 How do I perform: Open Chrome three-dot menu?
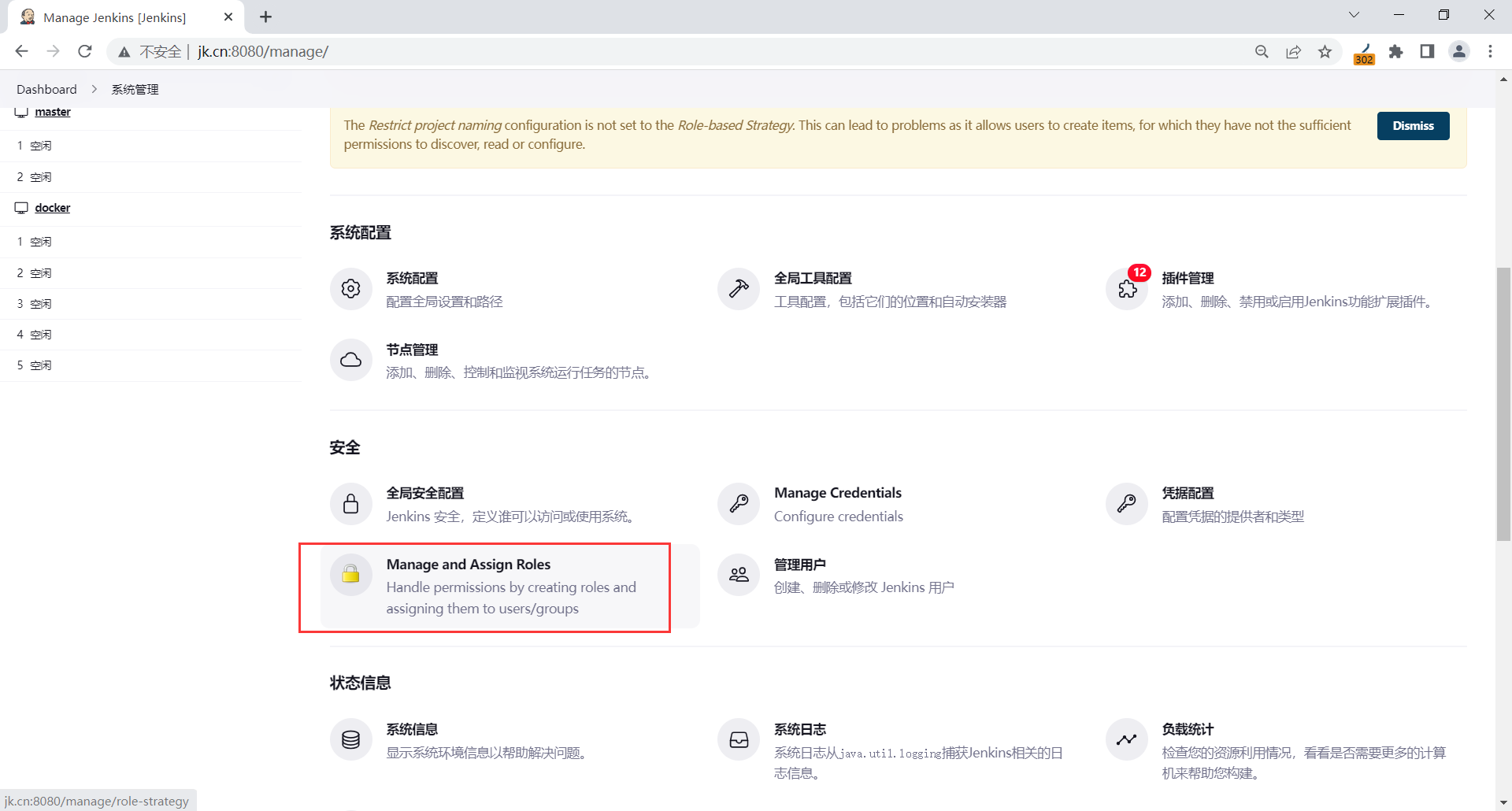(1491, 51)
